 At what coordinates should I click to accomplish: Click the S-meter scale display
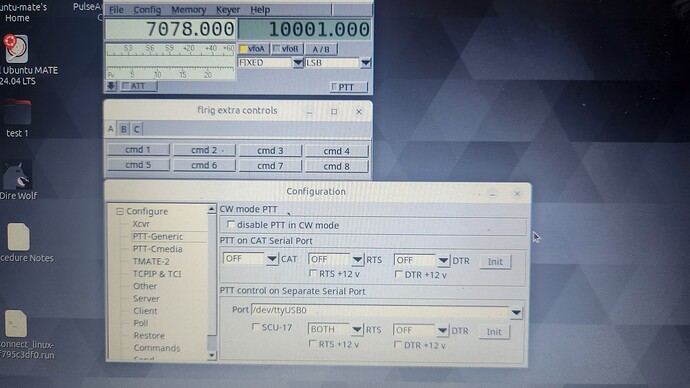tap(170, 61)
